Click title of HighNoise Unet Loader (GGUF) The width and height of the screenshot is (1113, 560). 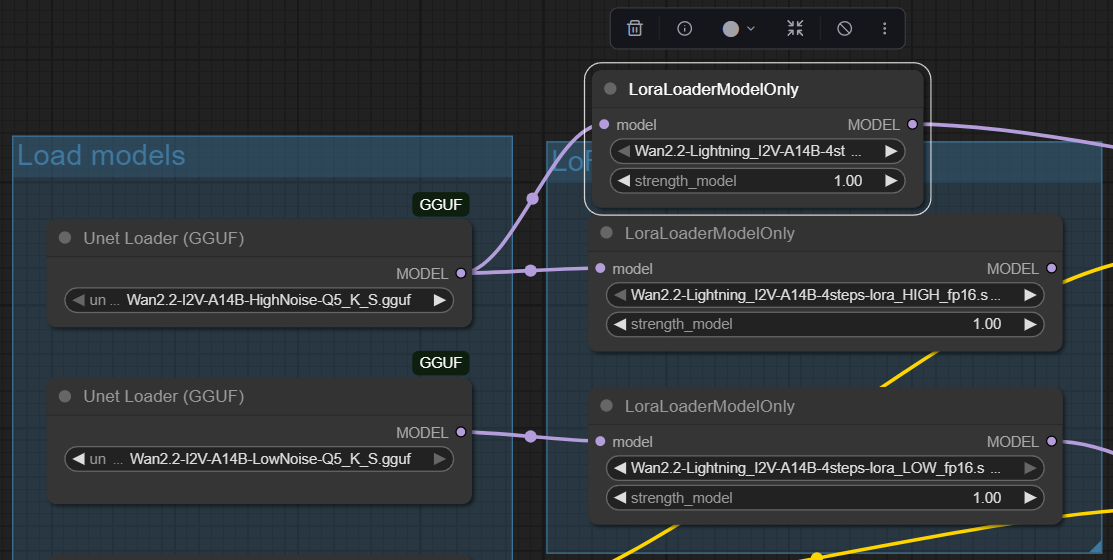click(163, 238)
